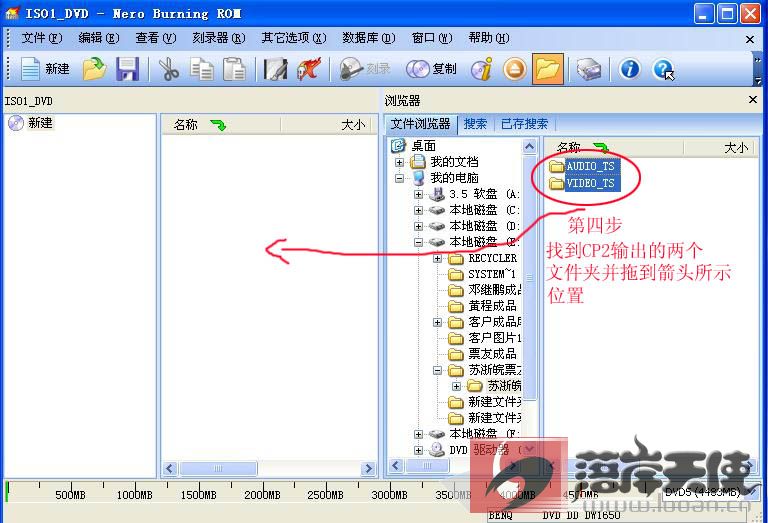Click left arrow of folder tree horizontal scrollbar
This screenshot has height=523, width=768.
tap(396, 465)
